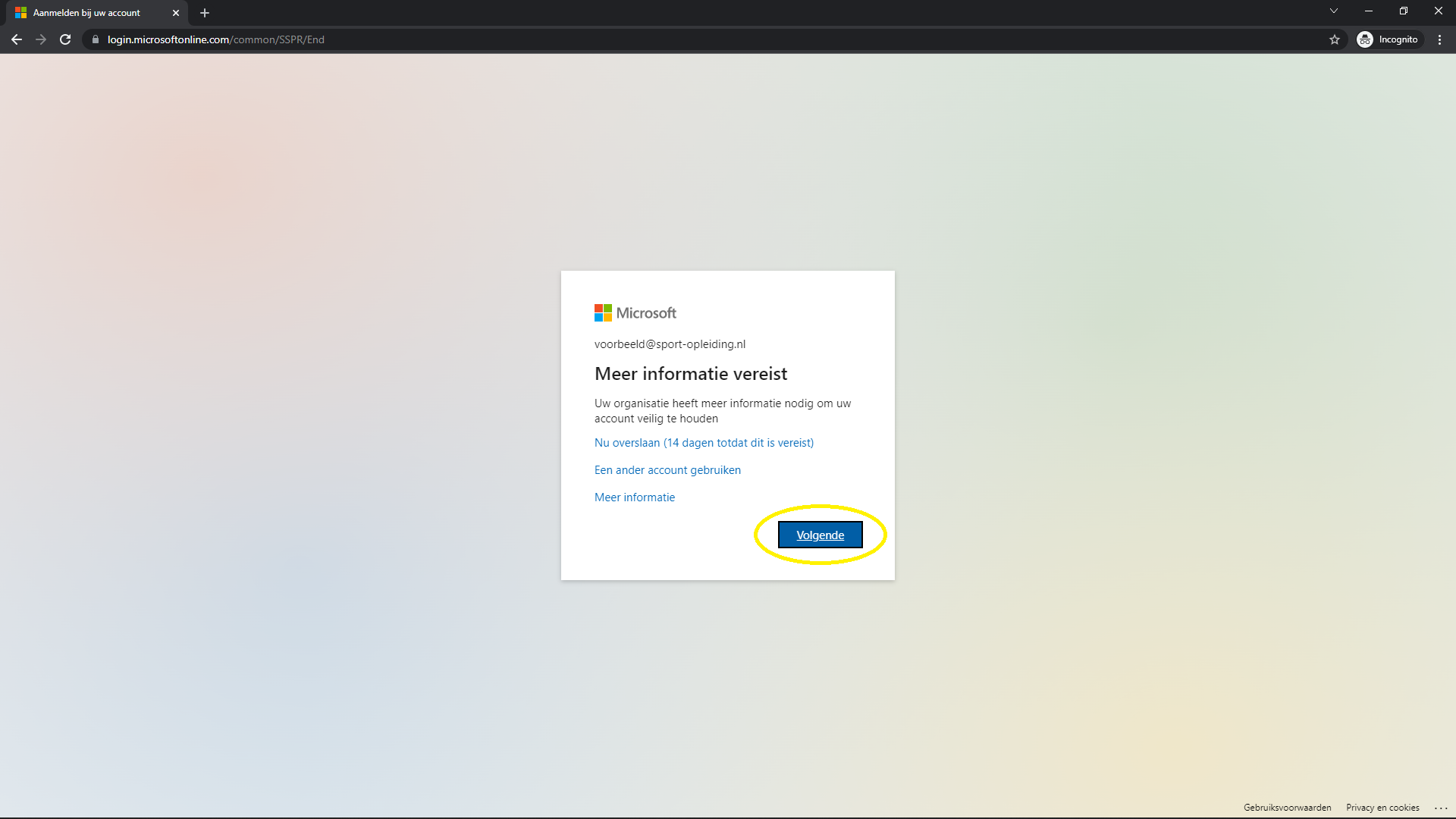Click the Volgende button
1456x819 pixels.
tap(820, 535)
